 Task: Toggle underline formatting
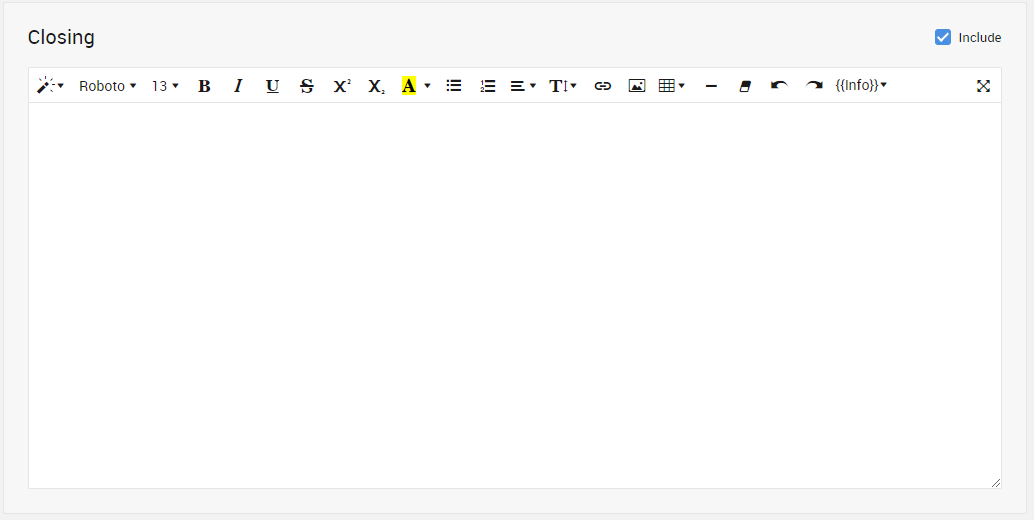pyautogui.click(x=272, y=86)
